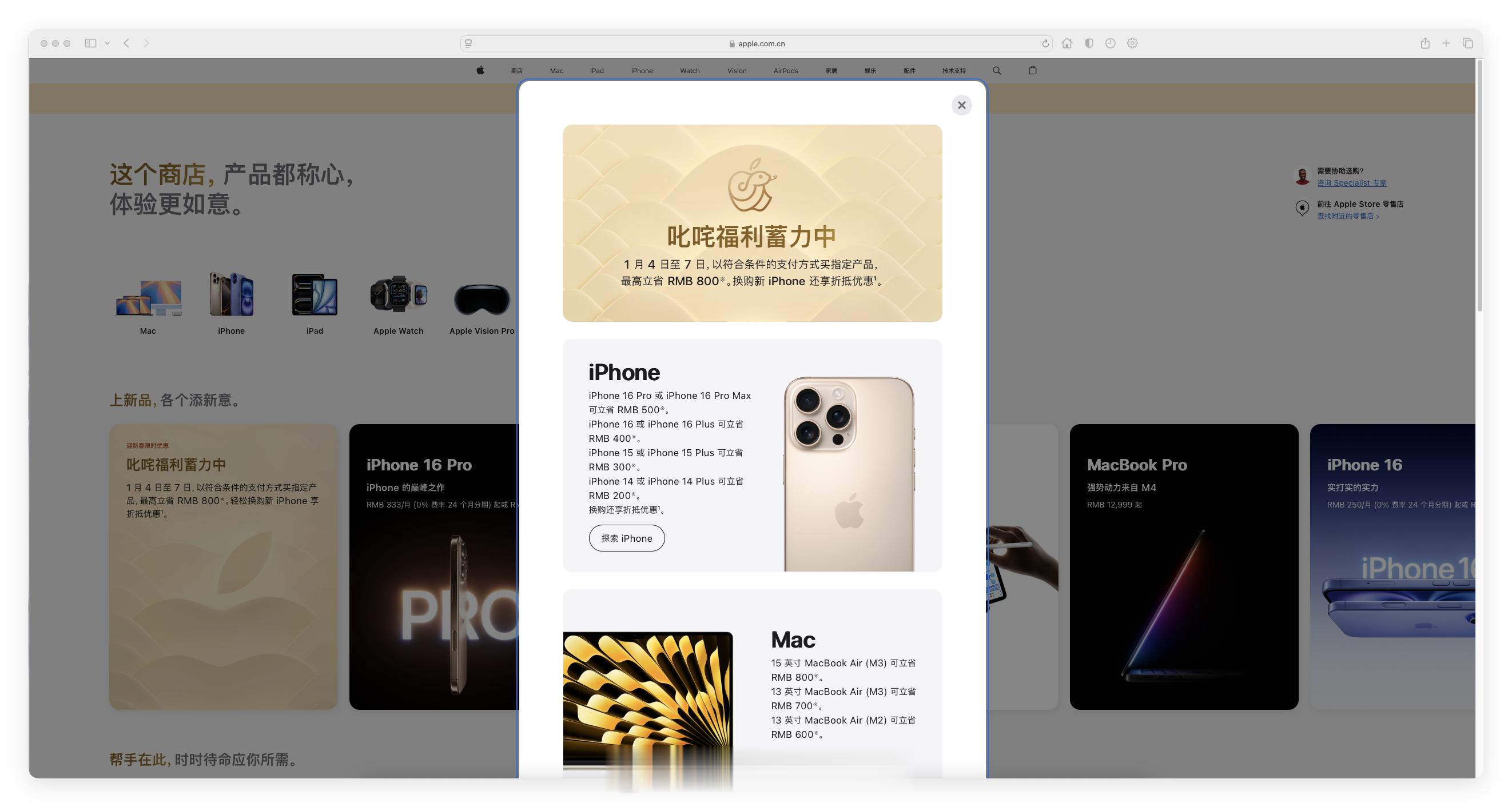1512x807 pixels.
Task: Toggle the Safari sidebar
Action: 90,43
